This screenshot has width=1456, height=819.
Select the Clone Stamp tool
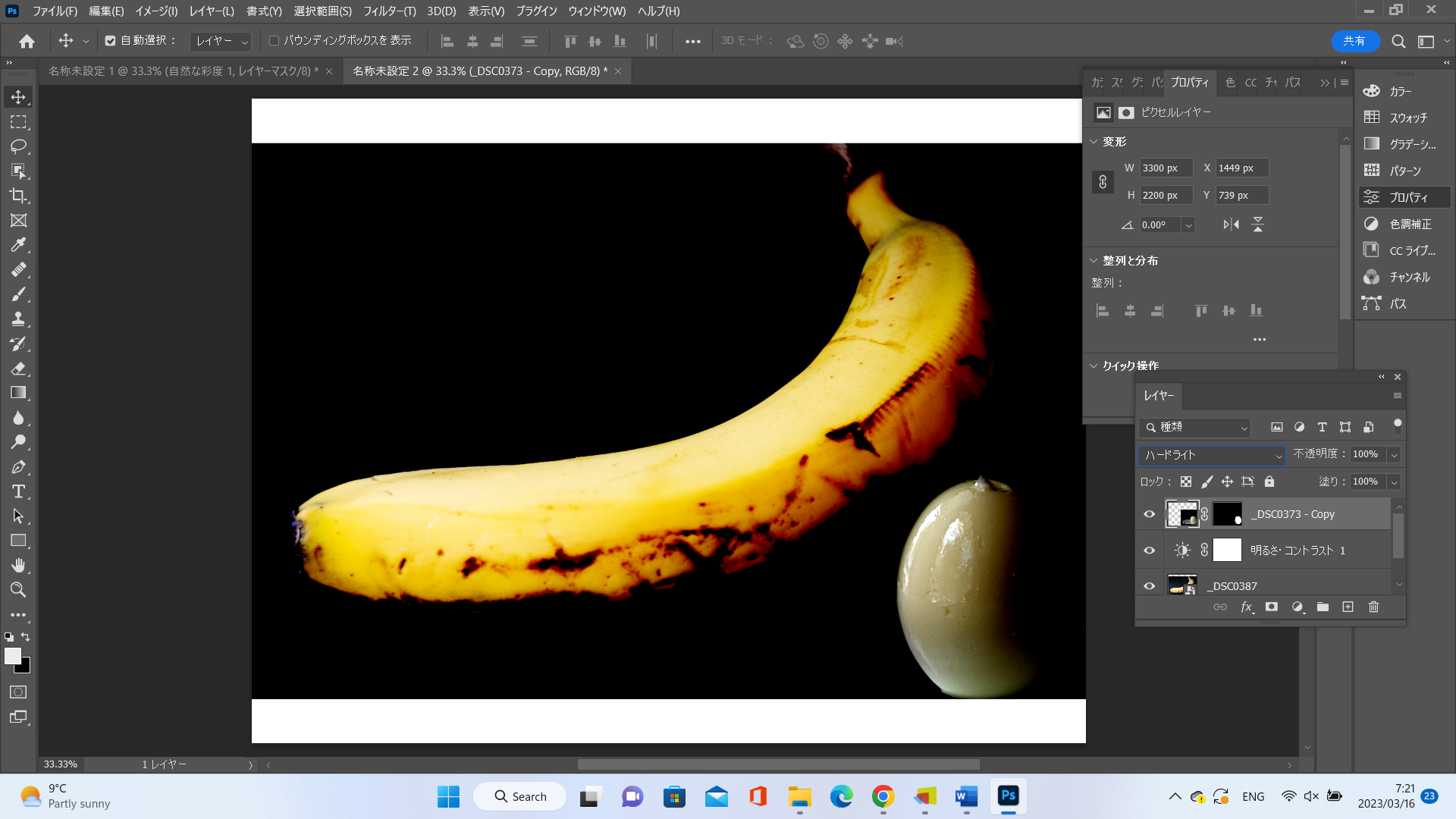(x=18, y=318)
